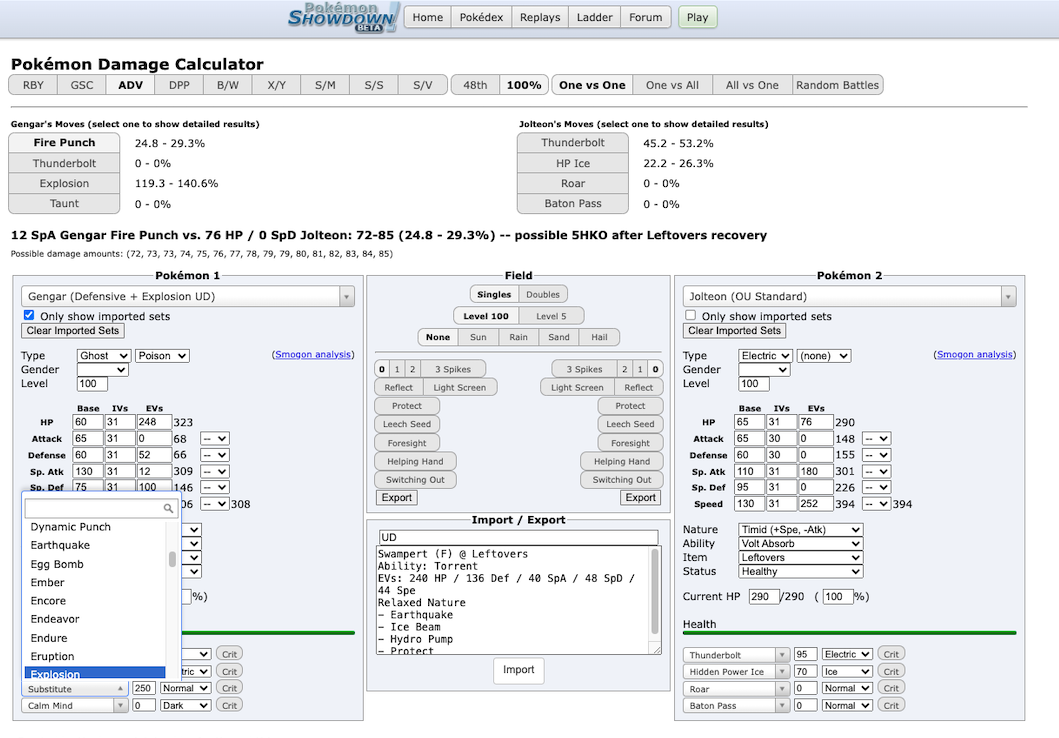Viewport: 1059px width, 738px height.
Task: Click Pokémon 2 Clear Imported Sets
Action: [x=735, y=331]
